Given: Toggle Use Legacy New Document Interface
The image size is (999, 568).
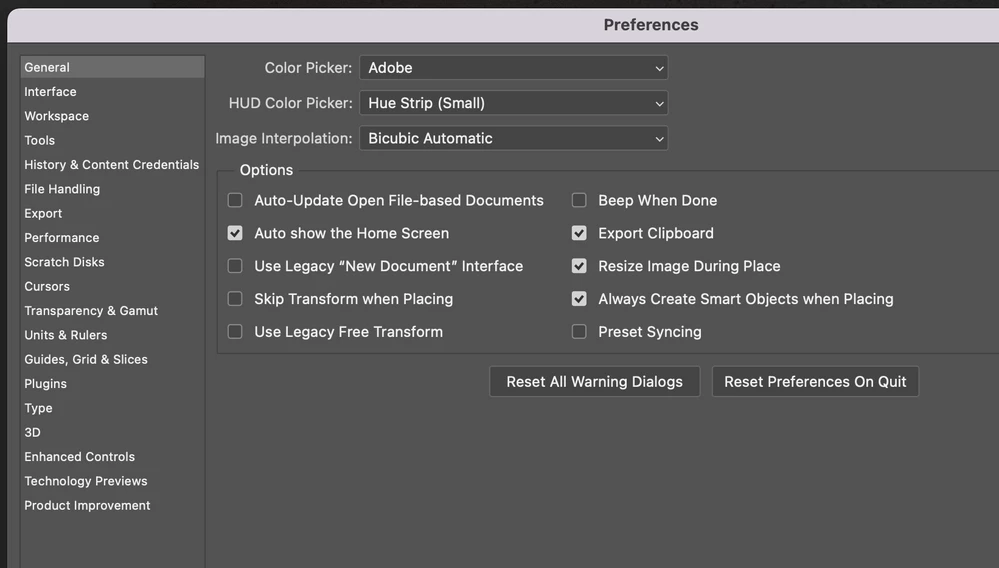Looking at the screenshot, I should pyautogui.click(x=235, y=266).
